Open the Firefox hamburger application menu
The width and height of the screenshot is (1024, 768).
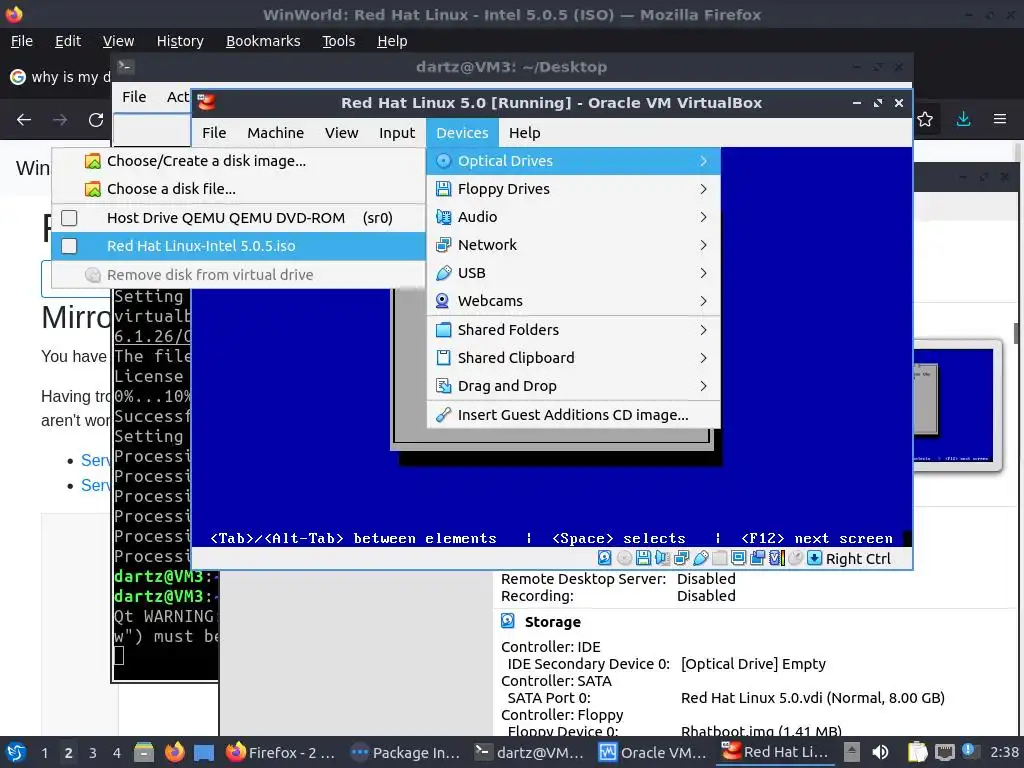pos(1000,120)
